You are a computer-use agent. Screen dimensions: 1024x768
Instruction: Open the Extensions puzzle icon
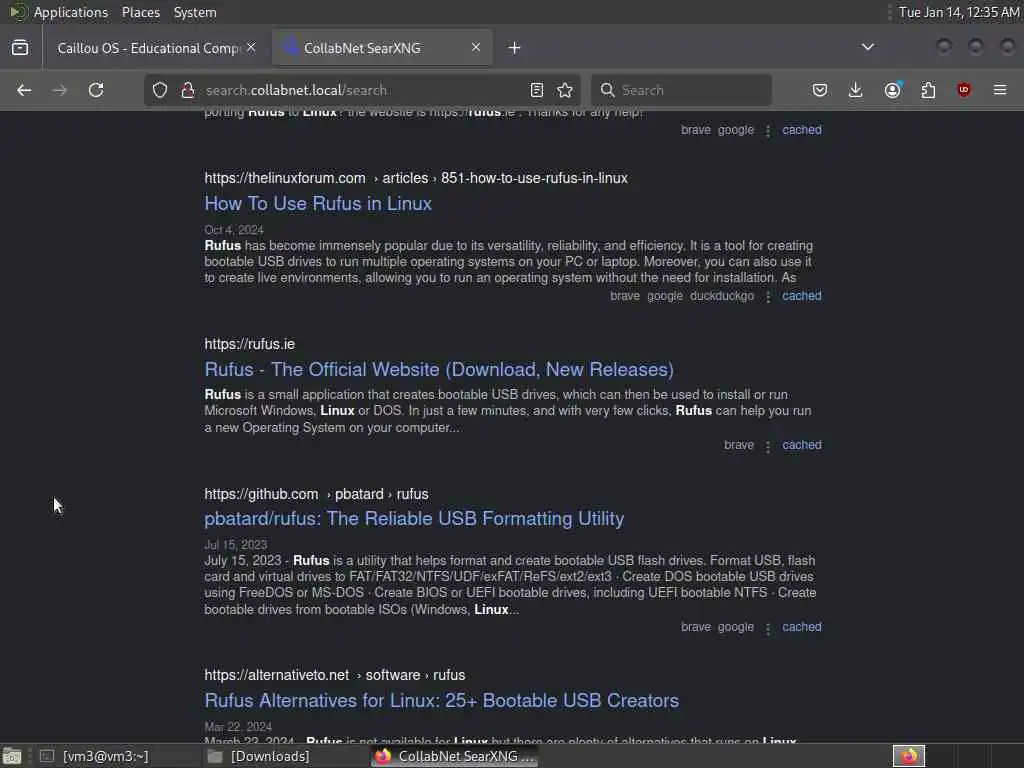(x=928, y=90)
